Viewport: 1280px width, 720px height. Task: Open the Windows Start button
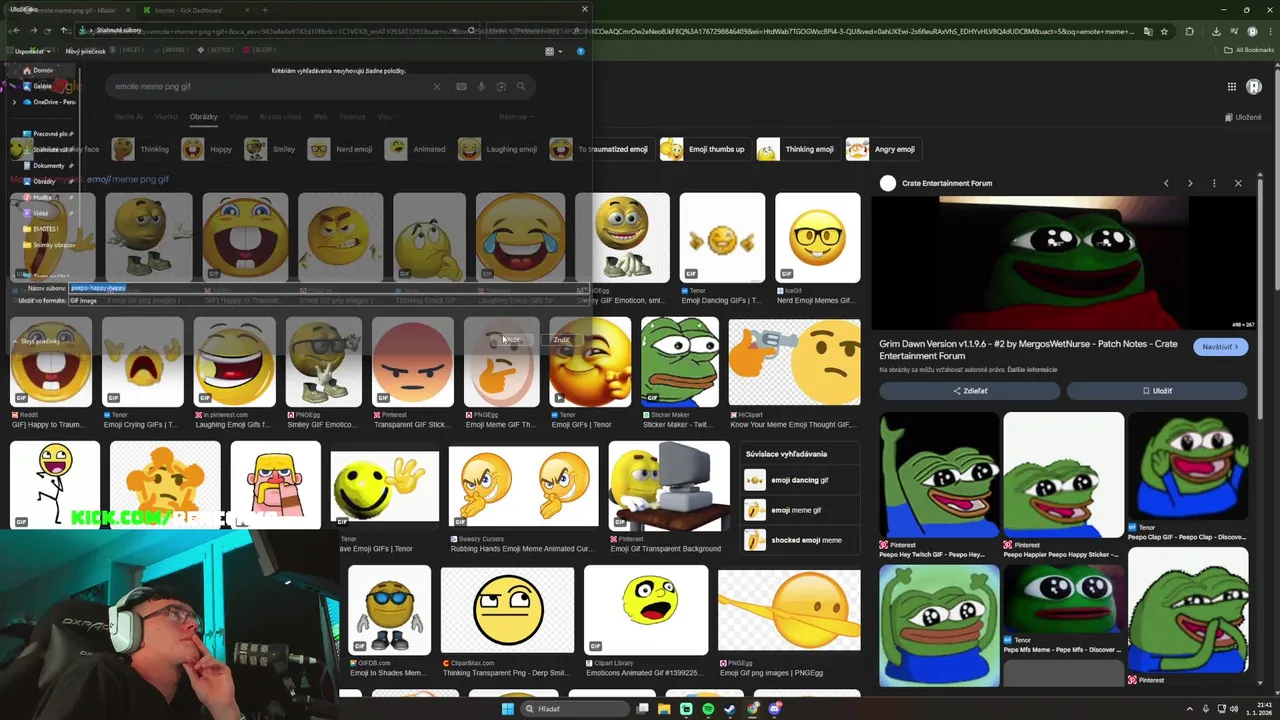[x=507, y=709]
